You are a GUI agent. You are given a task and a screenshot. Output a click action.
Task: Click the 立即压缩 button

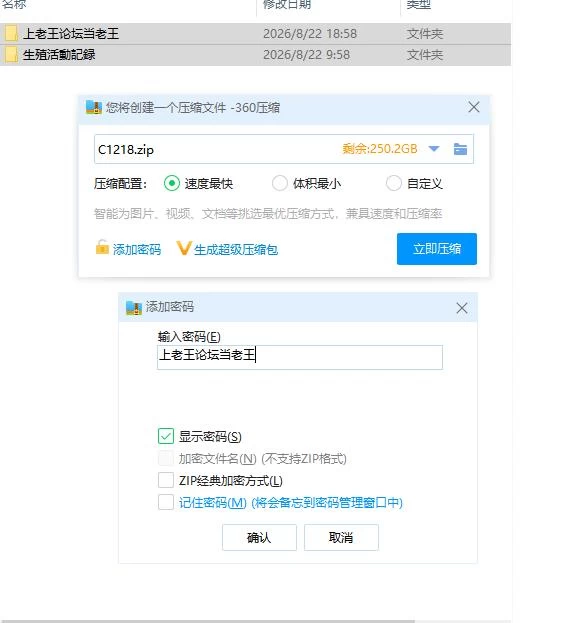pos(437,249)
